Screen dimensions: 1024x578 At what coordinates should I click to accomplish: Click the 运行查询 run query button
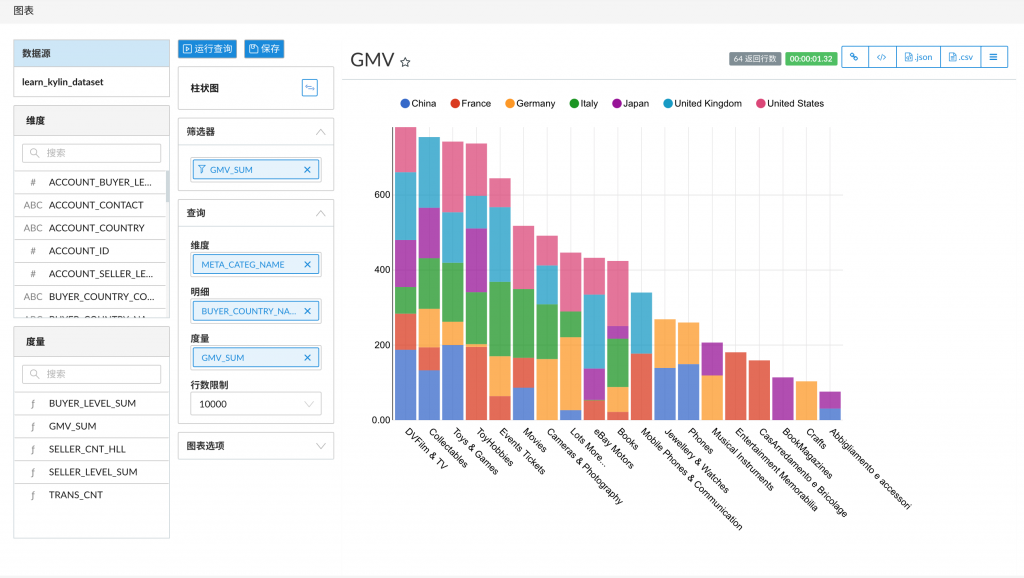point(207,49)
